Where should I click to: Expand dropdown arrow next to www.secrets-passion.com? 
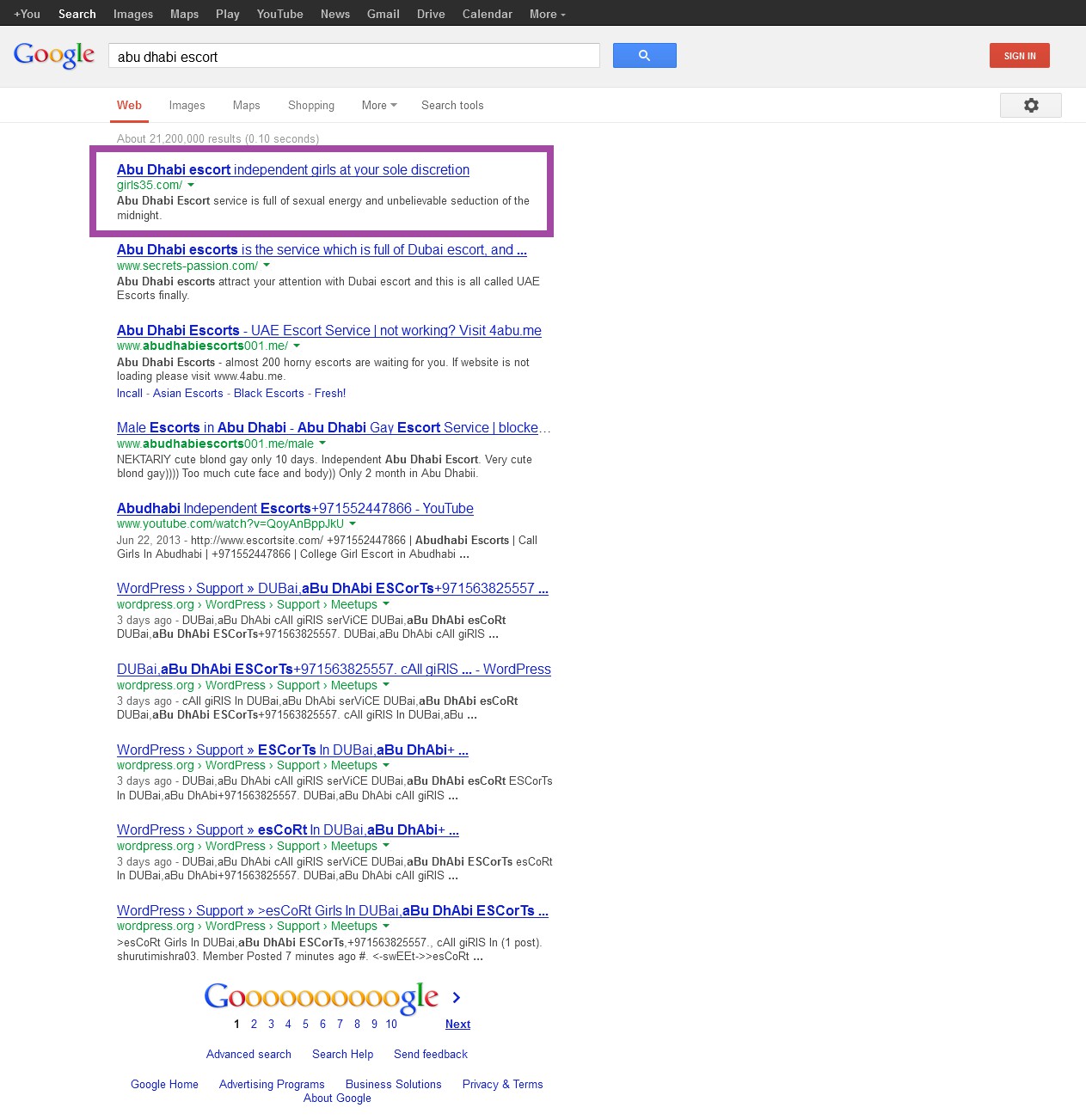pos(267,266)
